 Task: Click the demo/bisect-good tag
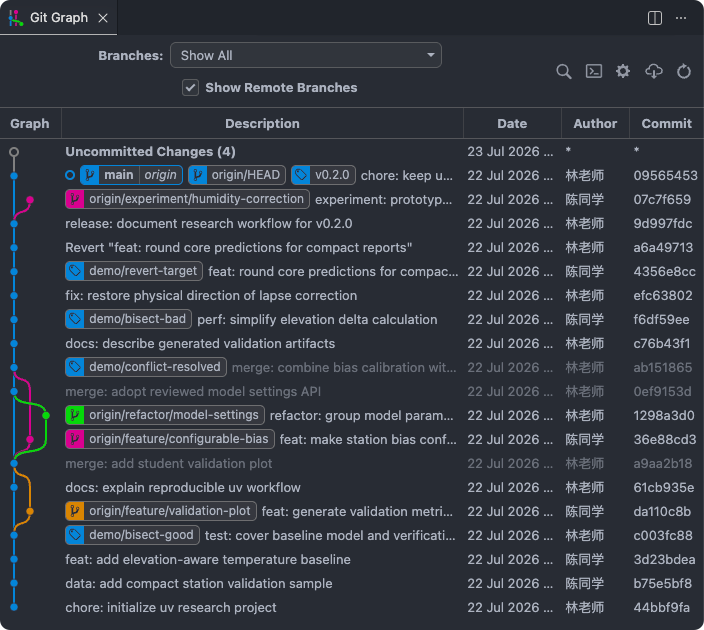132,535
